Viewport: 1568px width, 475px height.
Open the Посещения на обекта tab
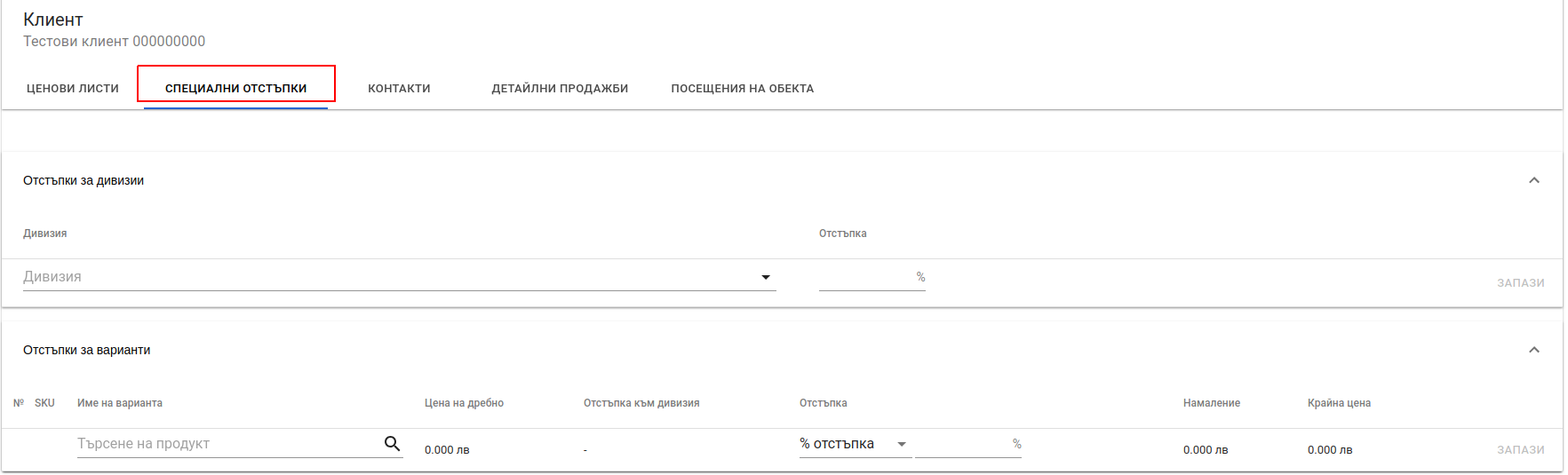pos(742,88)
